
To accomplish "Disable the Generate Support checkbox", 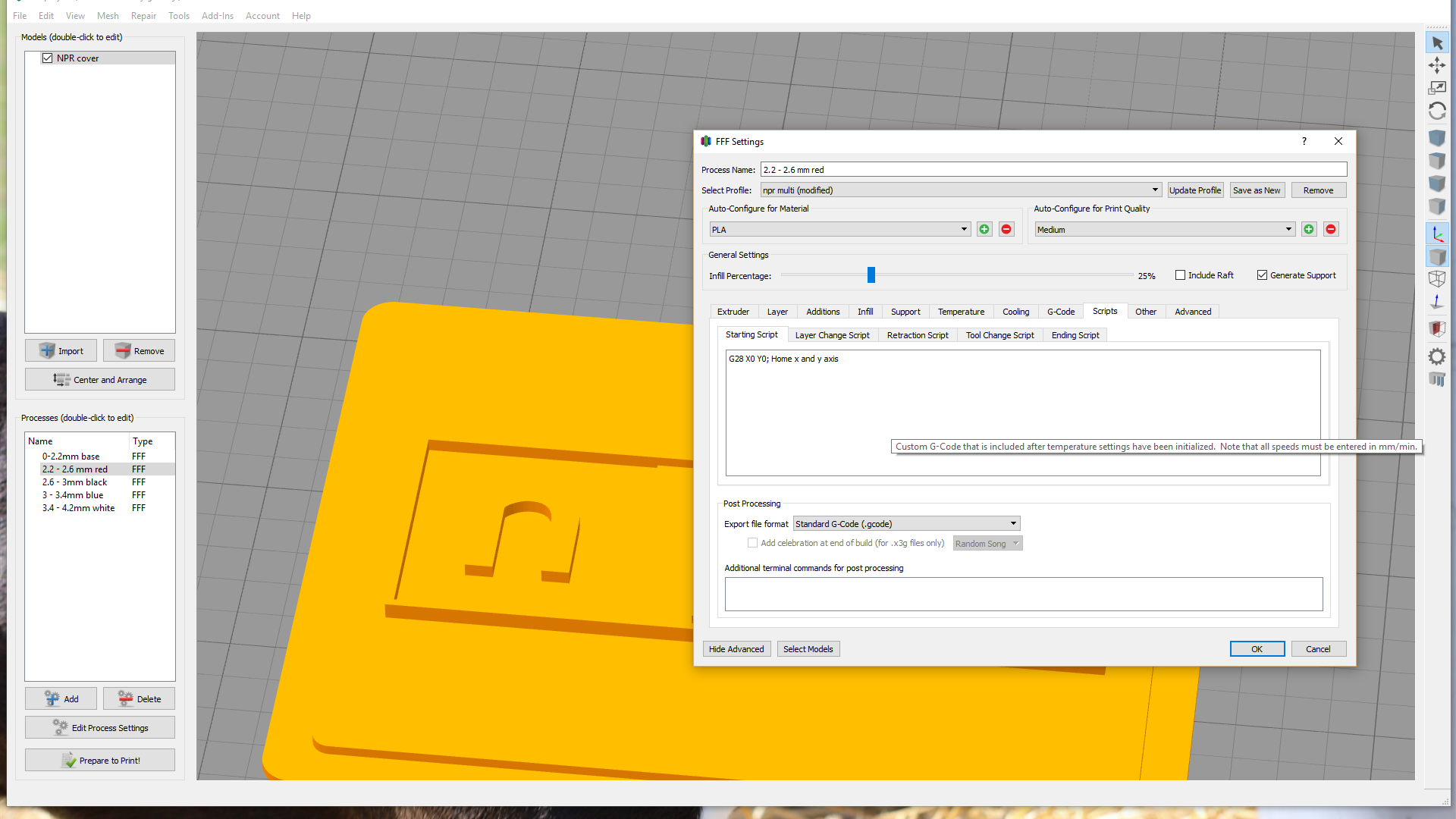I will click(x=1262, y=275).
